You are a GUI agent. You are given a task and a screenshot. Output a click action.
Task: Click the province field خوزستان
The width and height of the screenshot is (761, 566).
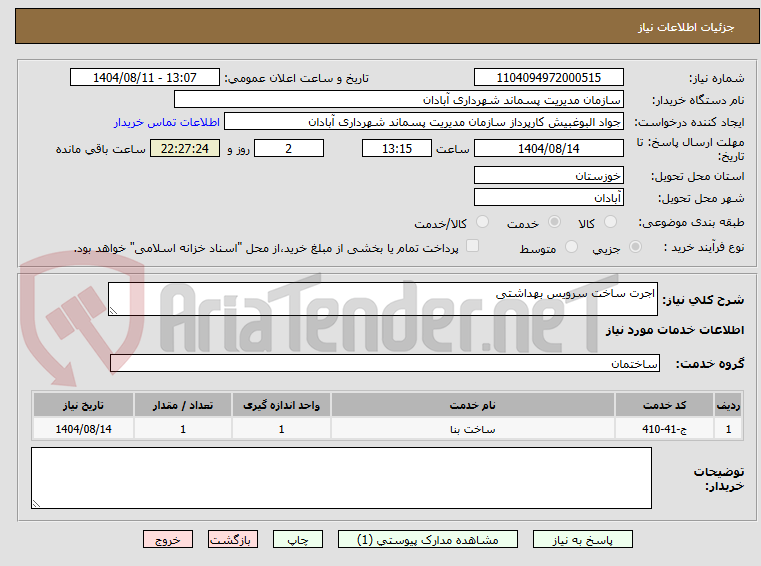tap(548, 175)
